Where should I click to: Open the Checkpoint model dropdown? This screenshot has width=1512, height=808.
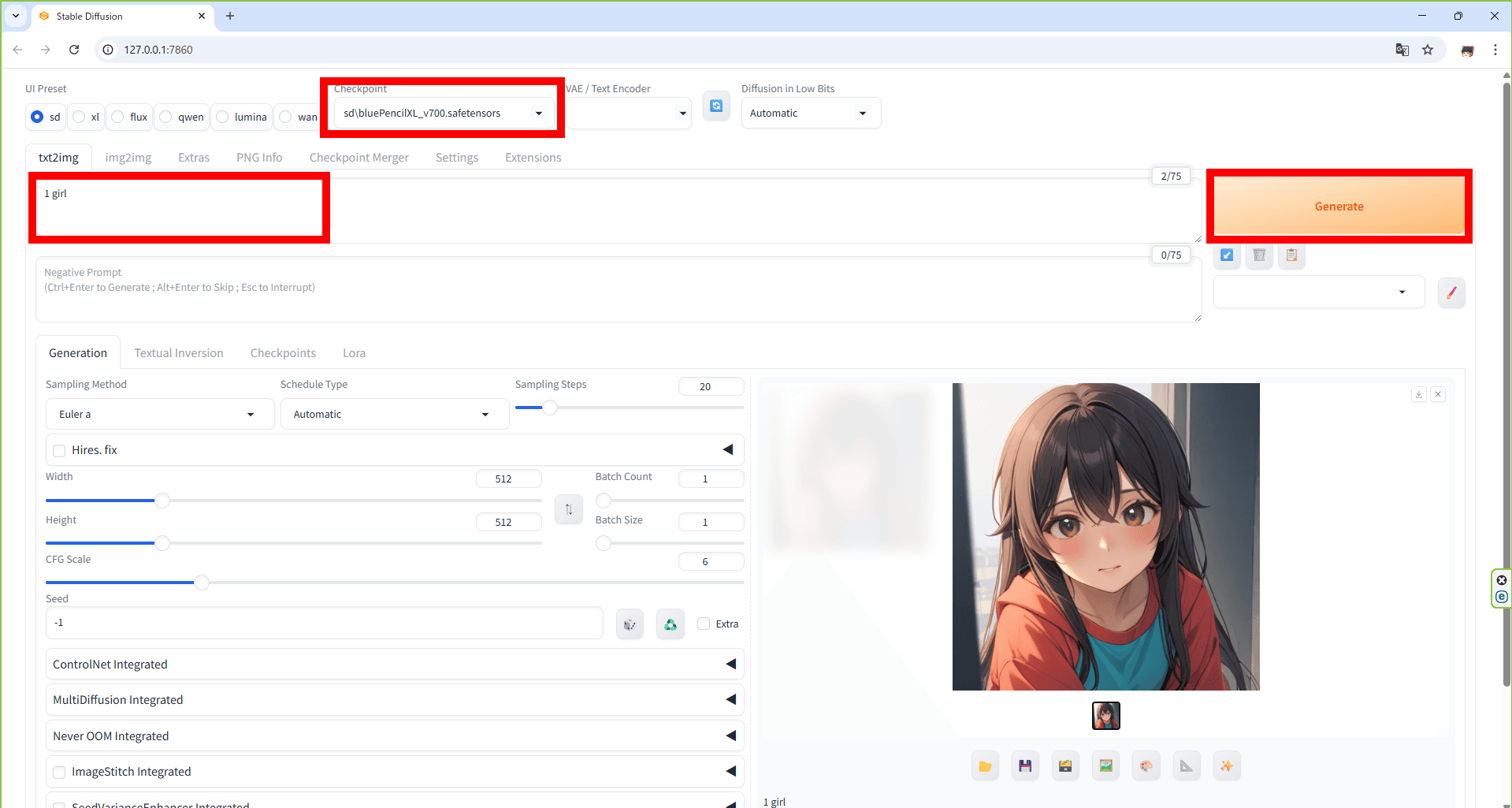pos(443,114)
